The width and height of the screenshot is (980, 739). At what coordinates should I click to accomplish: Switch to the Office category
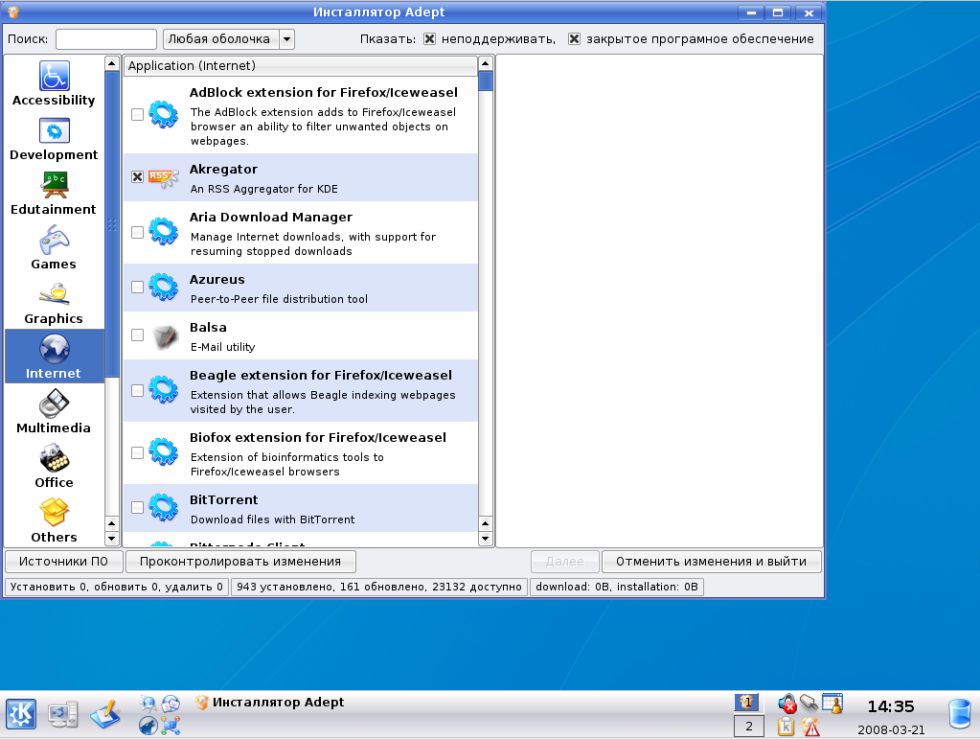54,467
